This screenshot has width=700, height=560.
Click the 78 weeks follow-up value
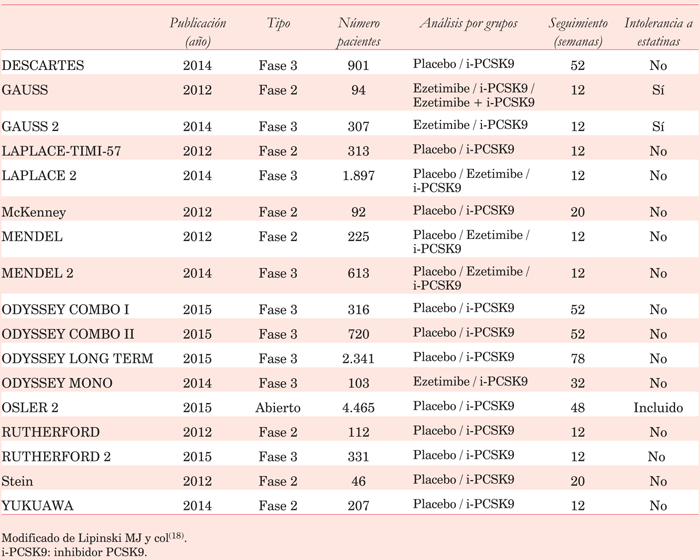[577, 358]
